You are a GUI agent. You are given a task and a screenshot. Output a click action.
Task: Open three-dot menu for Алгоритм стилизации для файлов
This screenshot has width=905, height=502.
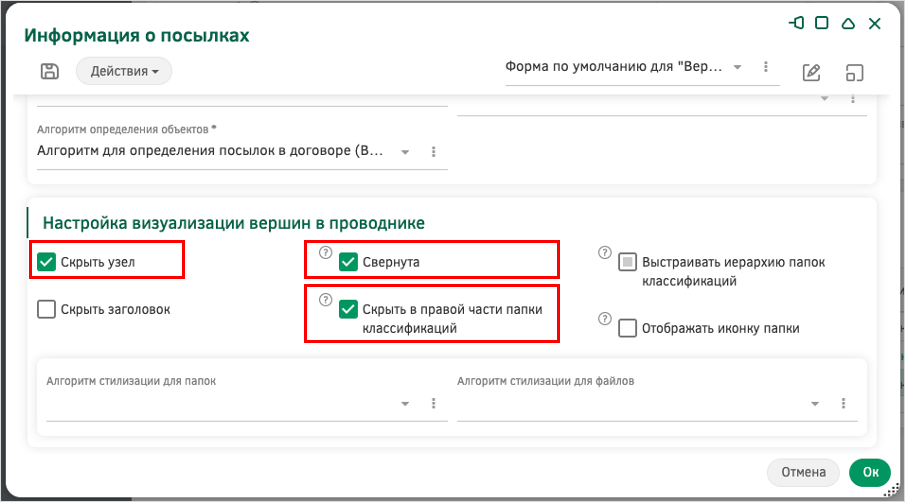(843, 403)
